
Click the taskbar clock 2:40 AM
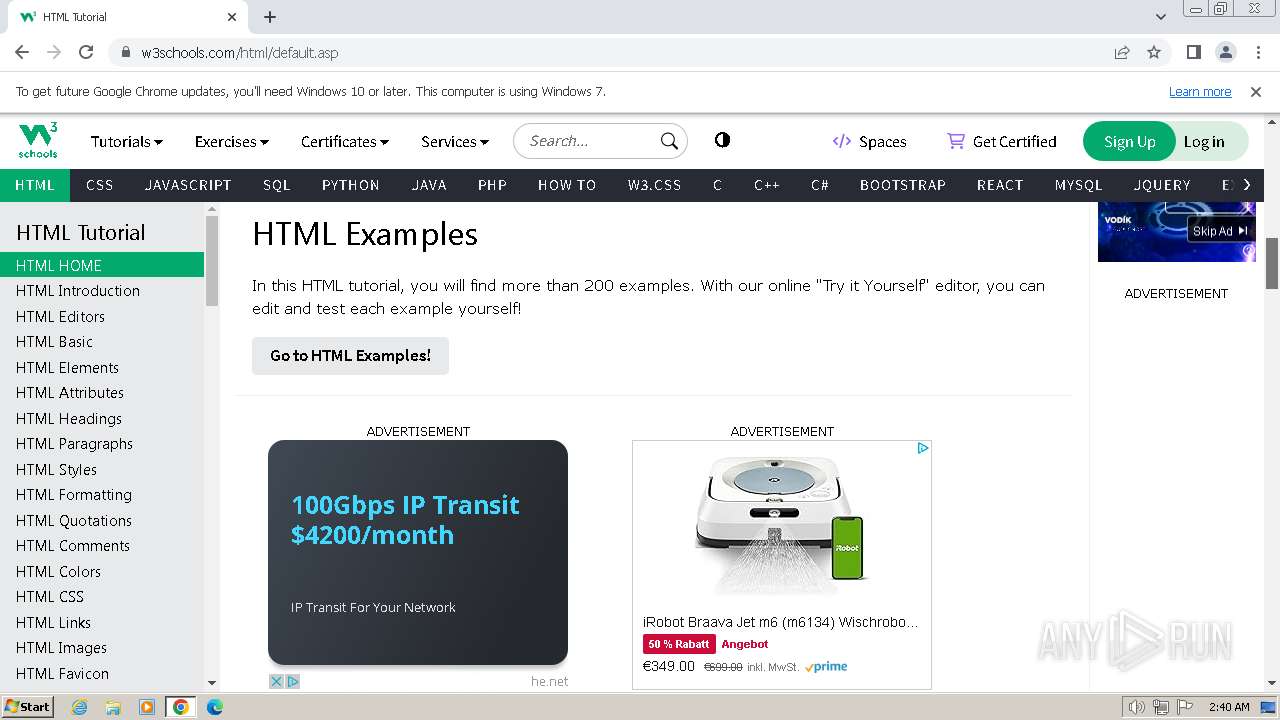point(1229,707)
